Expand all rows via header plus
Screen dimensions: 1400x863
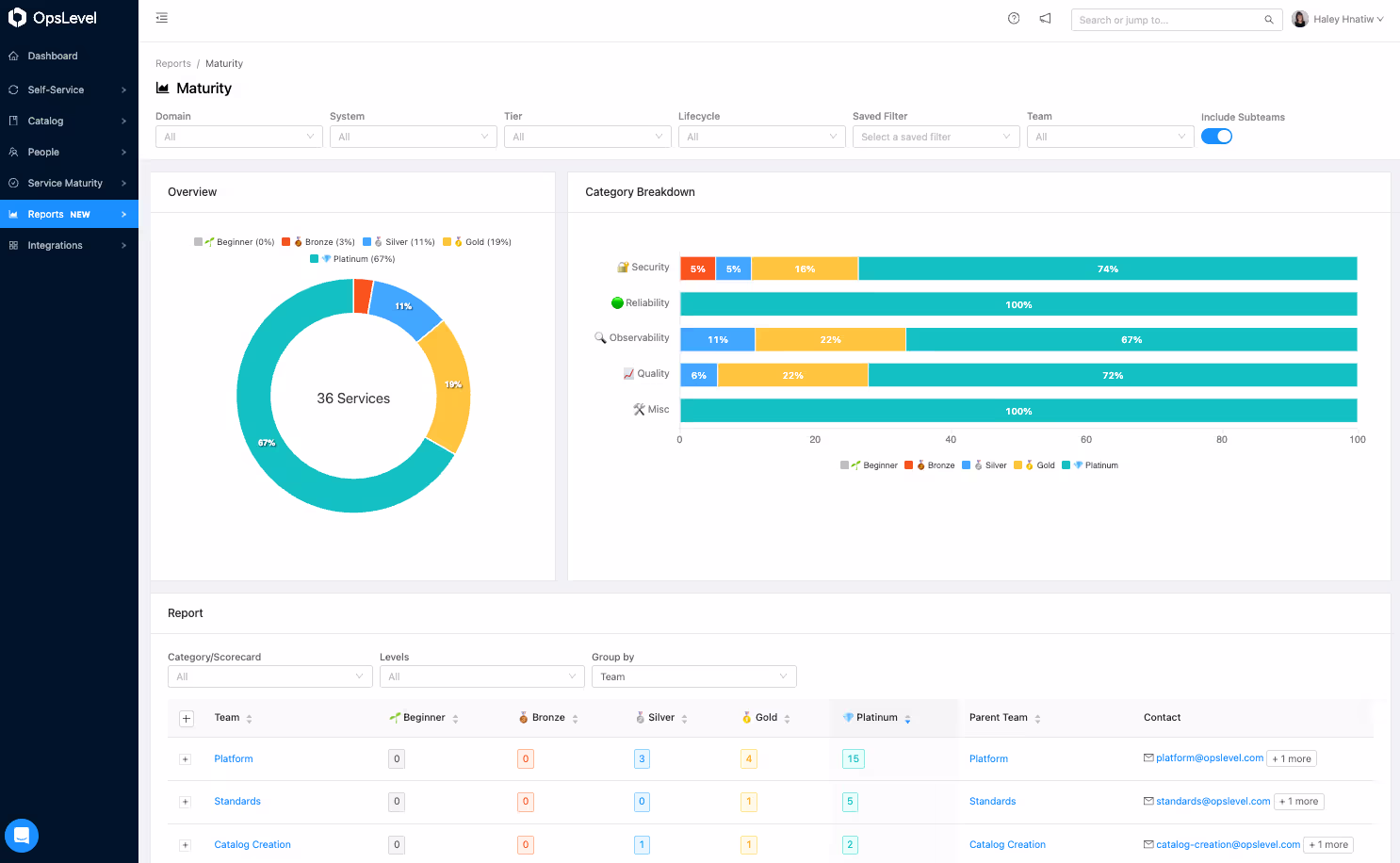tap(187, 719)
